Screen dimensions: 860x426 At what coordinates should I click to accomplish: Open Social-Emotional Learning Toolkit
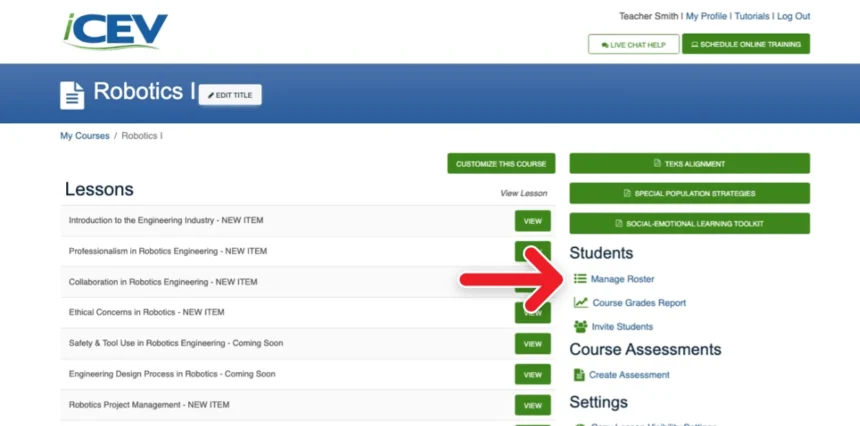pos(689,223)
